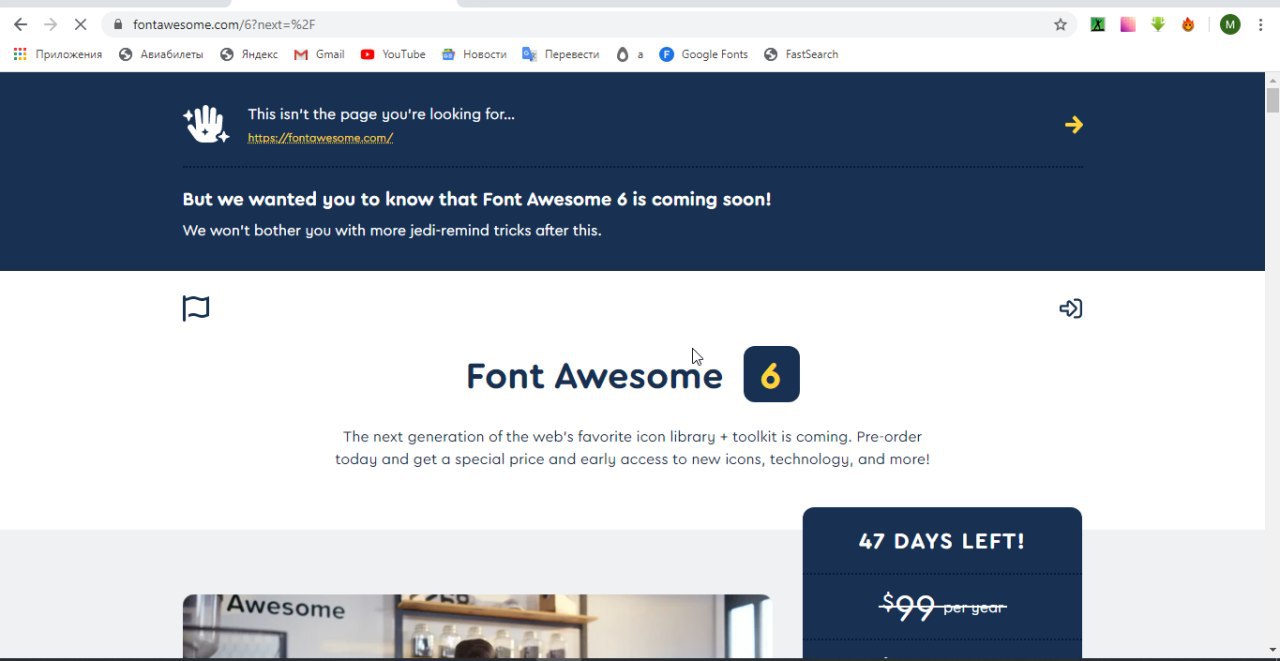This screenshot has width=1280, height=661.
Task: Click the jedi-remind tricks sentence
Action: pos(392,230)
